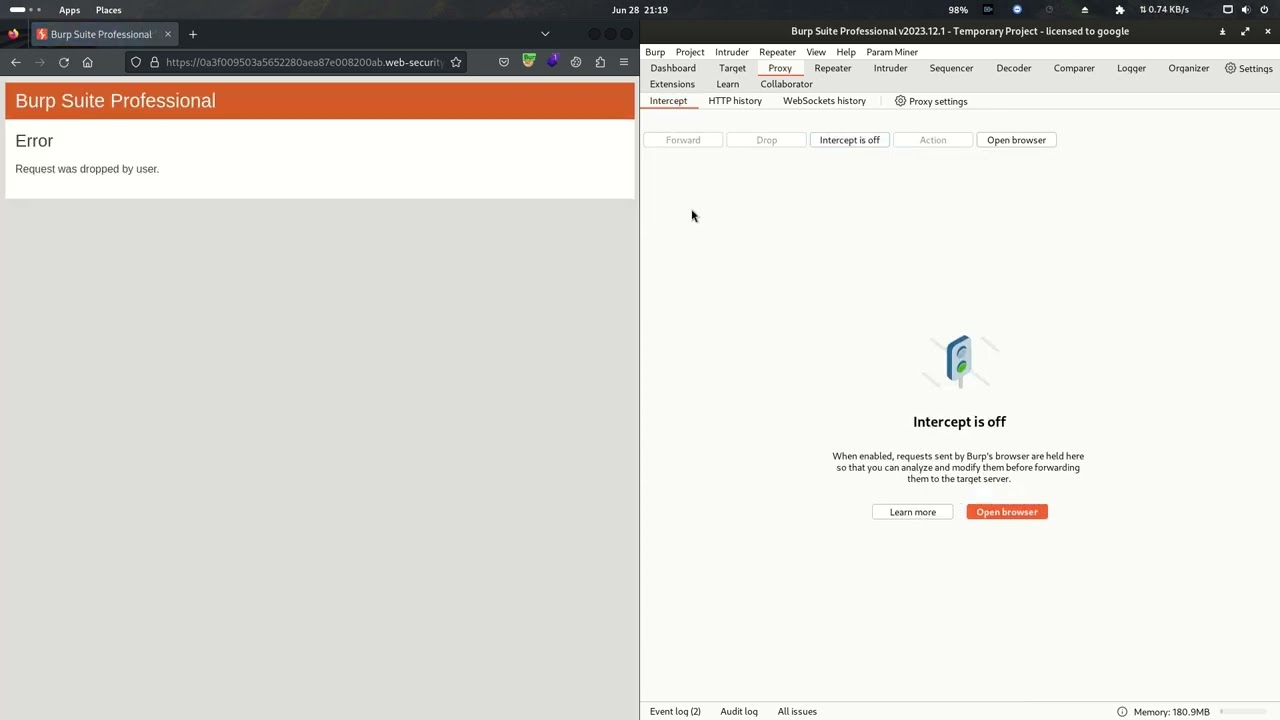Screen dimensions: 1280x720
Task: Open Burp Settings gear
Action: [x=1249, y=68]
